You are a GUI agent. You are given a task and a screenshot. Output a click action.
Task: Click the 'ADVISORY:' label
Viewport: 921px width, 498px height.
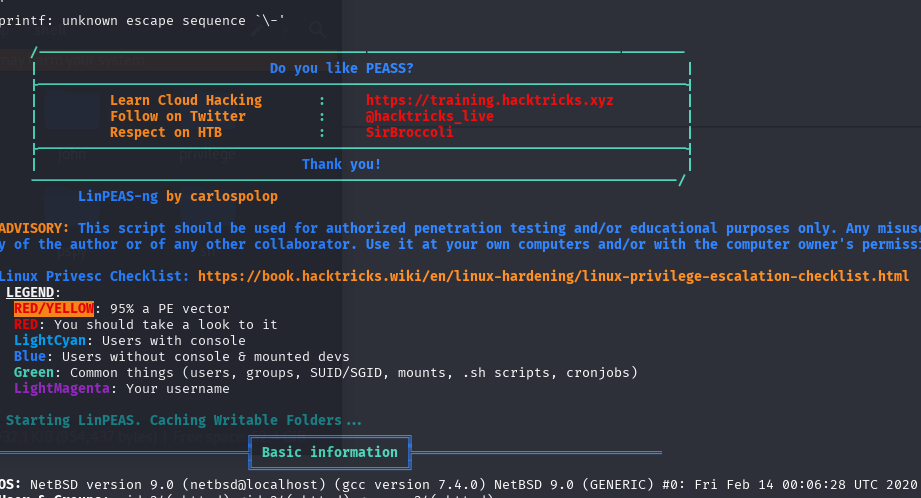(35, 228)
